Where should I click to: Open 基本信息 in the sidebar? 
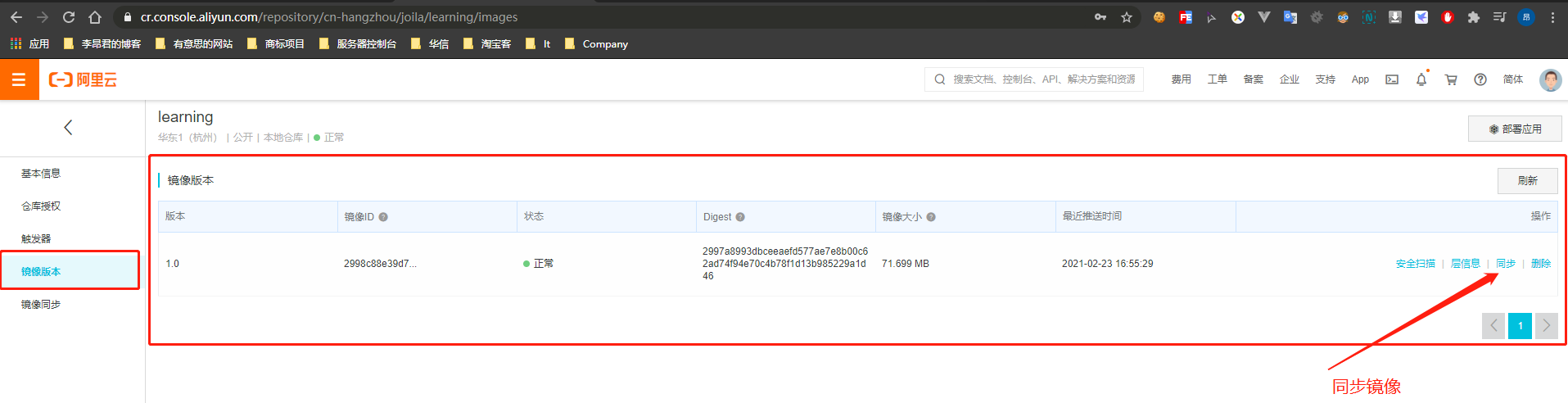point(41,174)
